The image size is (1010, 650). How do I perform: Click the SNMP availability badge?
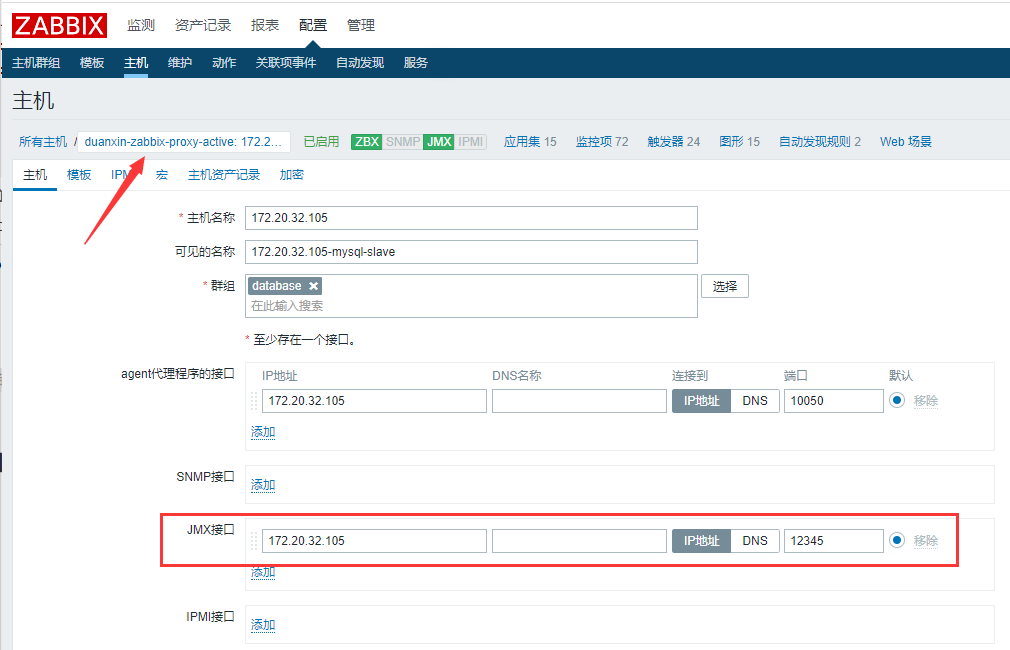pos(403,142)
